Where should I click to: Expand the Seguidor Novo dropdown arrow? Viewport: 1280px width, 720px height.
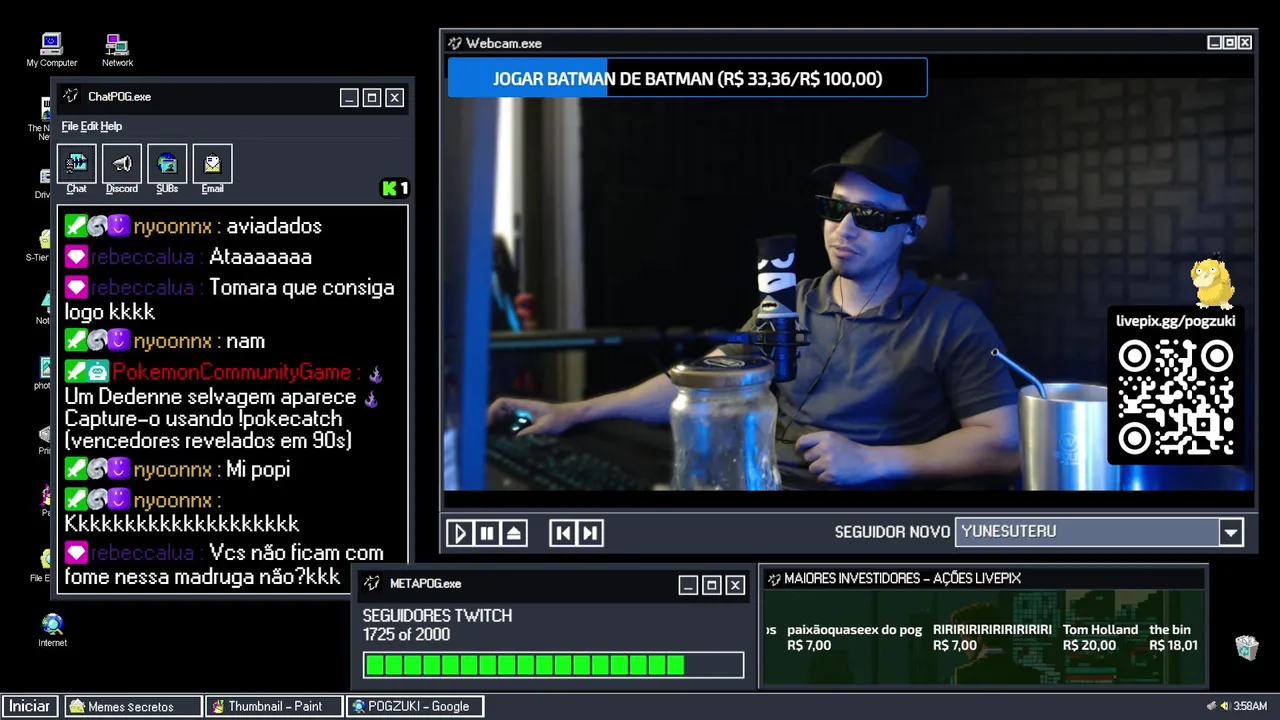coord(1231,532)
